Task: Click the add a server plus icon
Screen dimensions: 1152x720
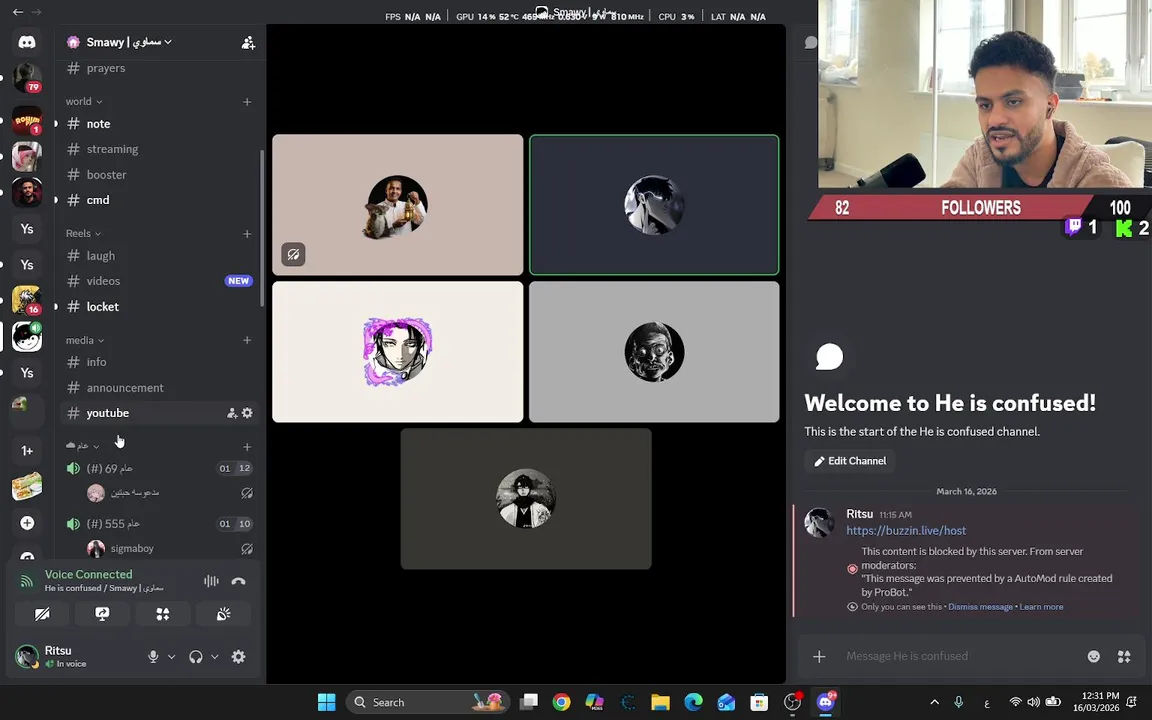Action: [26, 522]
